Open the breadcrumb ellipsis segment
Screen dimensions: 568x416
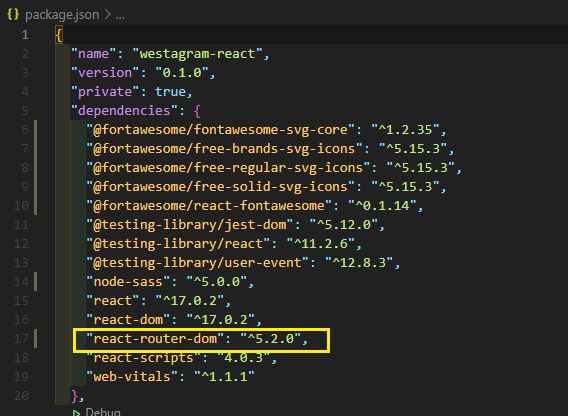coord(120,16)
